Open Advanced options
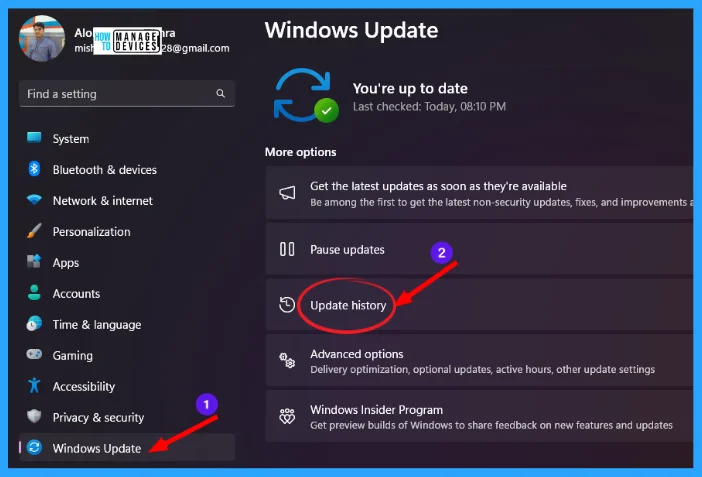Image resolution: width=702 pixels, height=477 pixels. click(479, 360)
